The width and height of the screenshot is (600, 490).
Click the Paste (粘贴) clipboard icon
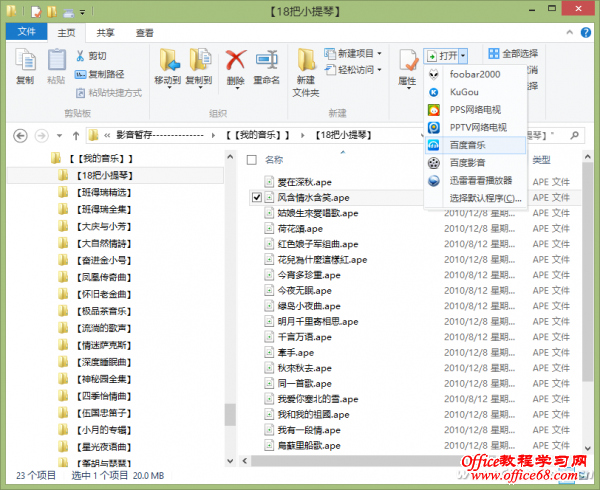point(56,61)
